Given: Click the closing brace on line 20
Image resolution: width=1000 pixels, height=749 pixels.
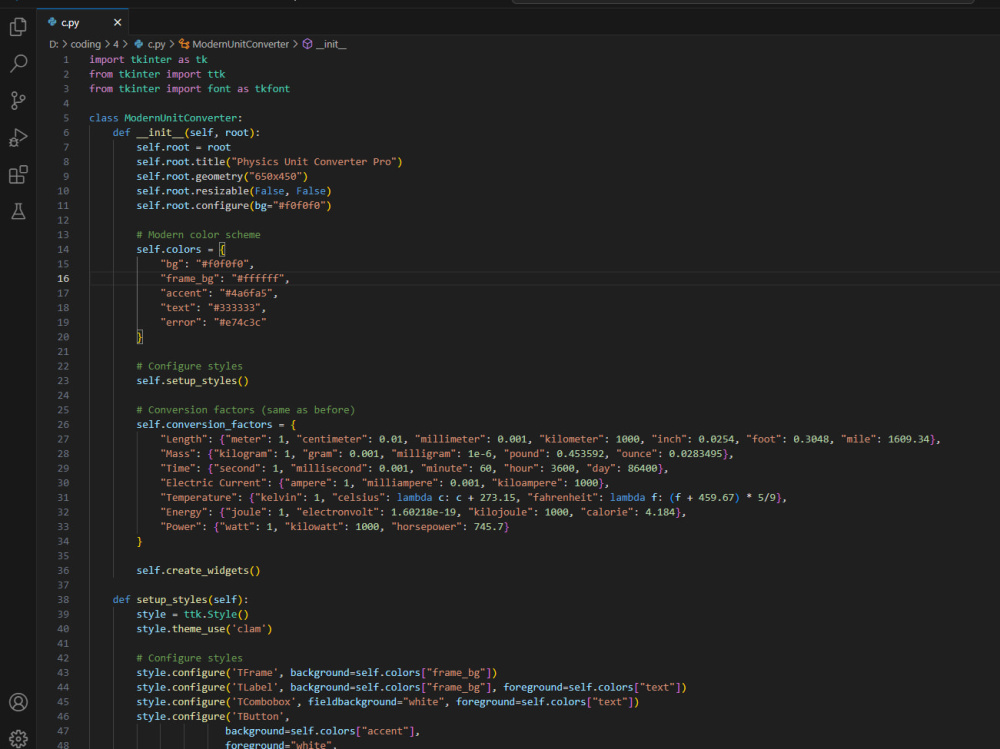Looking at the screenshot, I should [x=140, y=337].
